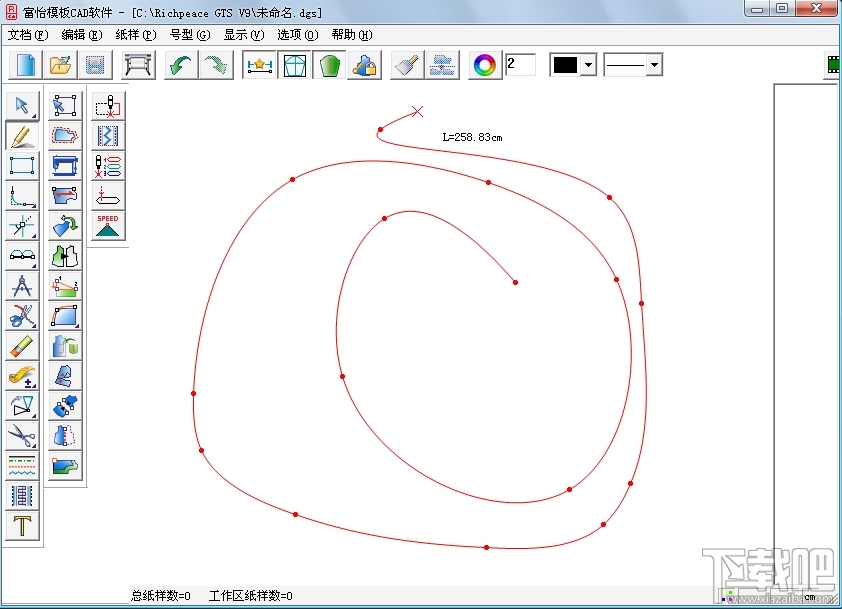Click the 工作区纸样数=0 status text

250,596
